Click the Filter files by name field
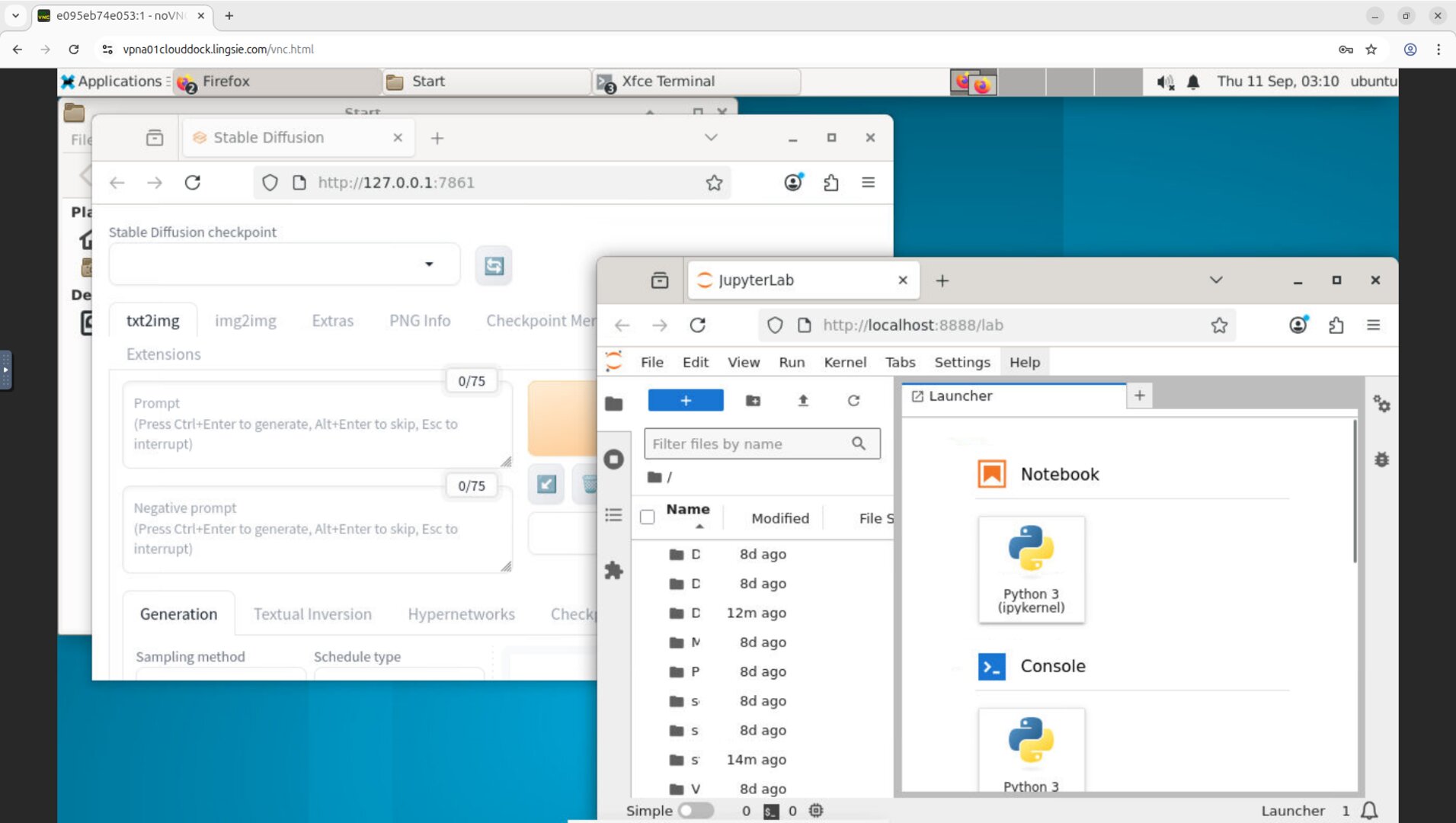The image size is (1456, 823). click(x=762, y=444)
